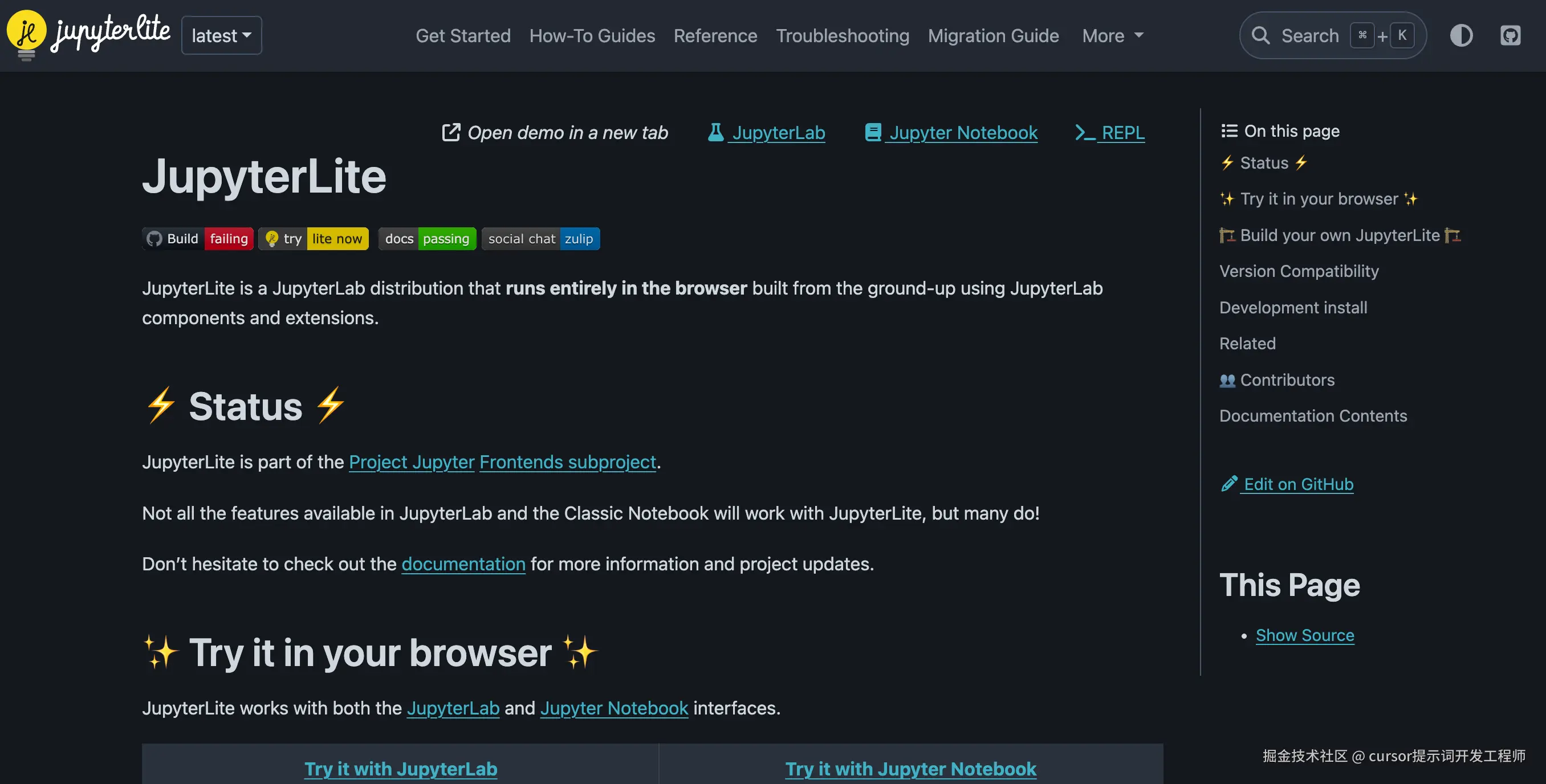Click the Jupyter Notebook book icon

(x=873, y=132)
